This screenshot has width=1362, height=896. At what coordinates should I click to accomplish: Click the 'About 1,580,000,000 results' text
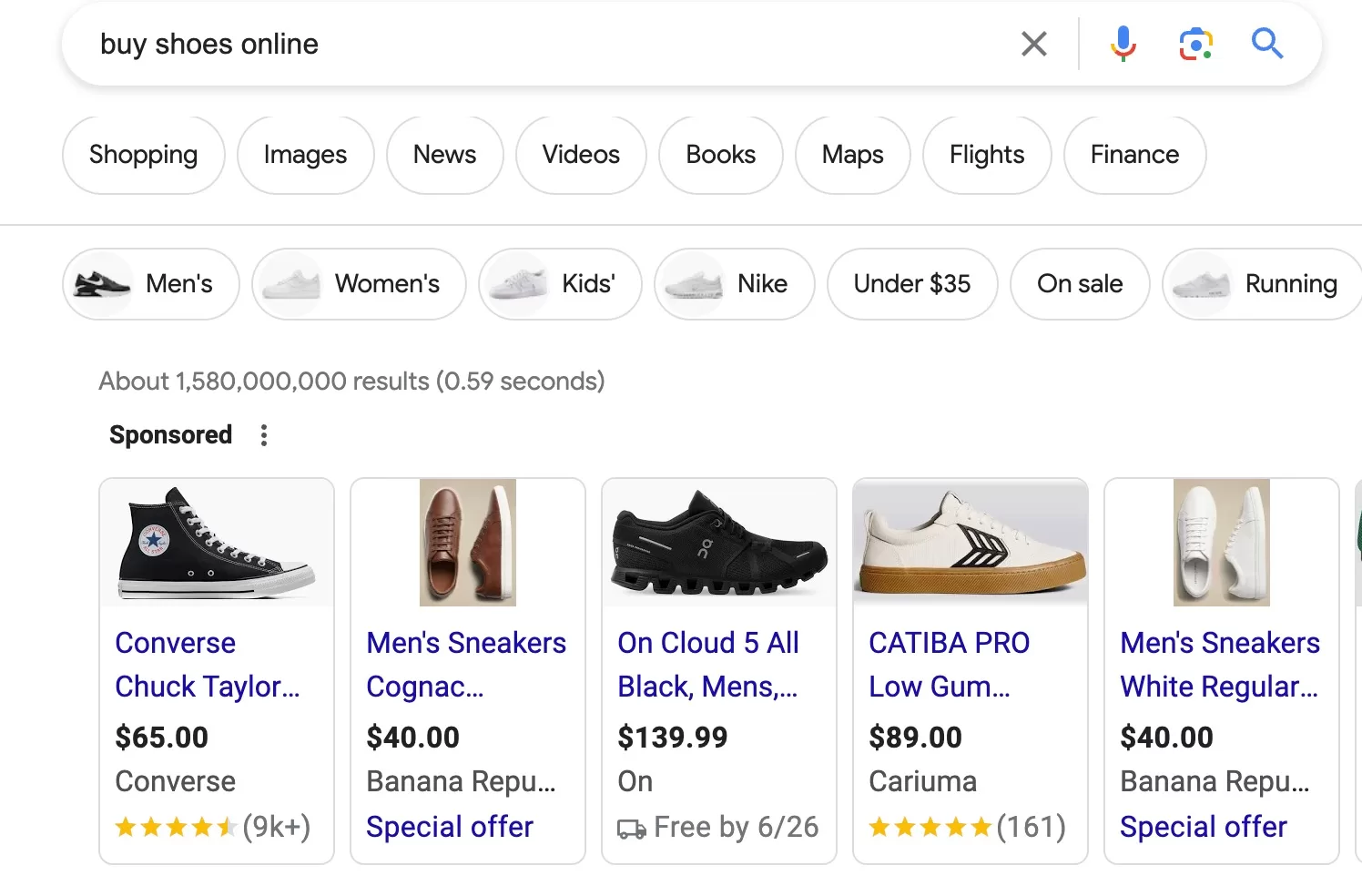(351, 381)
